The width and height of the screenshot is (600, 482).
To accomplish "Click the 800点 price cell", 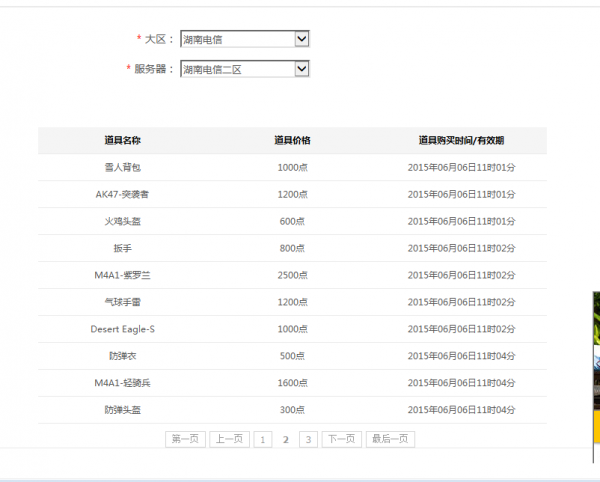I will (292, 248).
